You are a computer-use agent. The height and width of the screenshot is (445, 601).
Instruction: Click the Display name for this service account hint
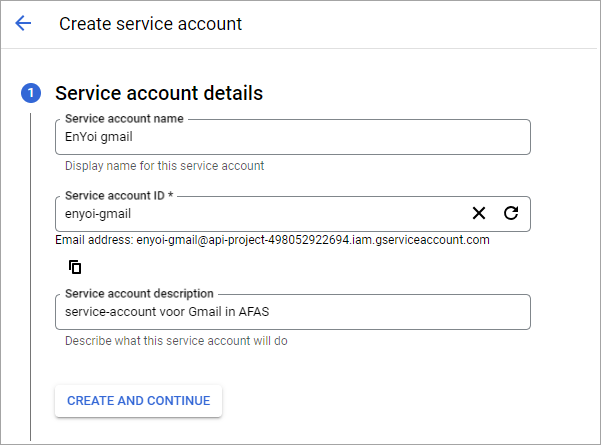(x=164, y=166)
